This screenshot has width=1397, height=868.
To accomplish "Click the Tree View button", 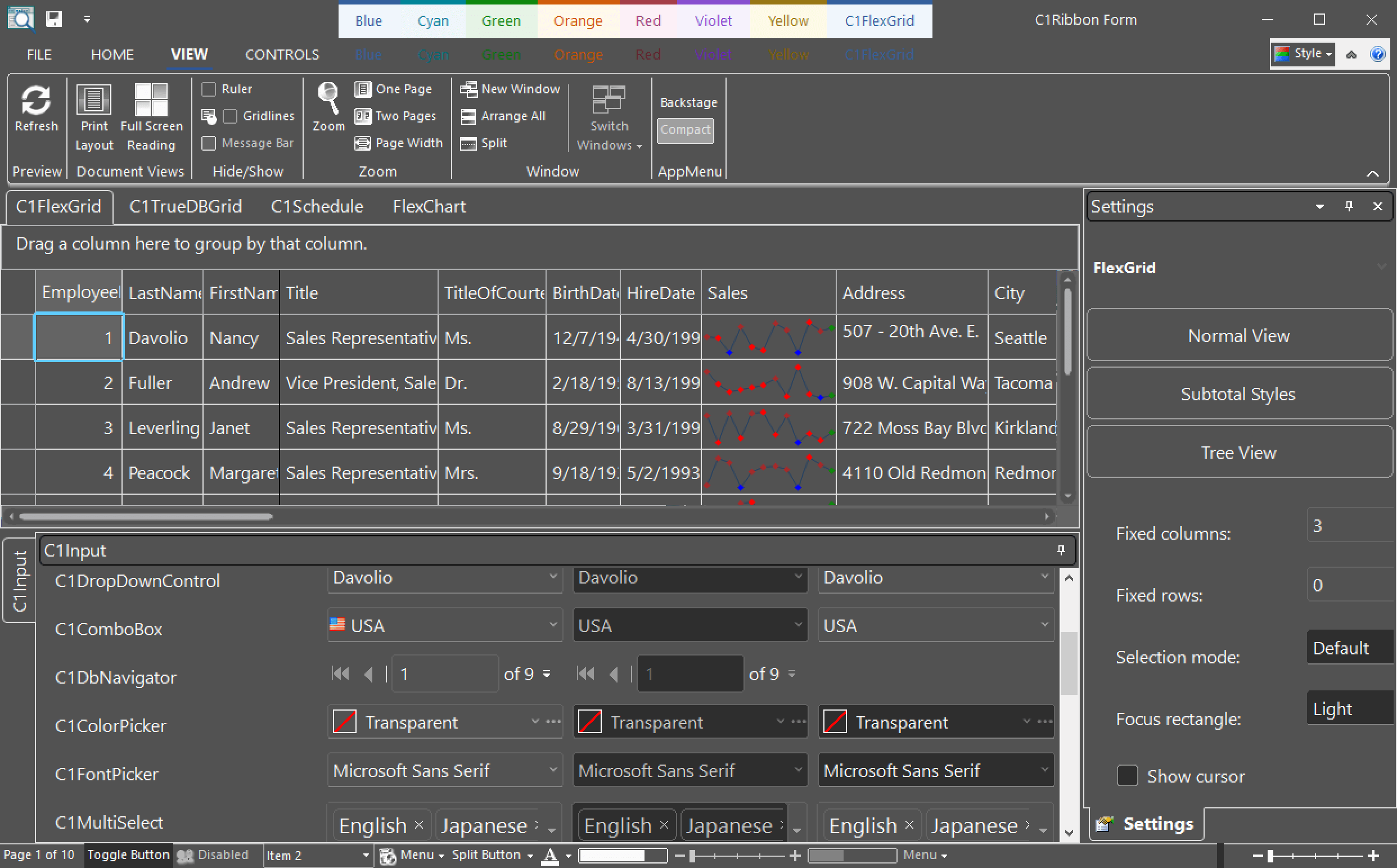I will tap(1238, 453).
